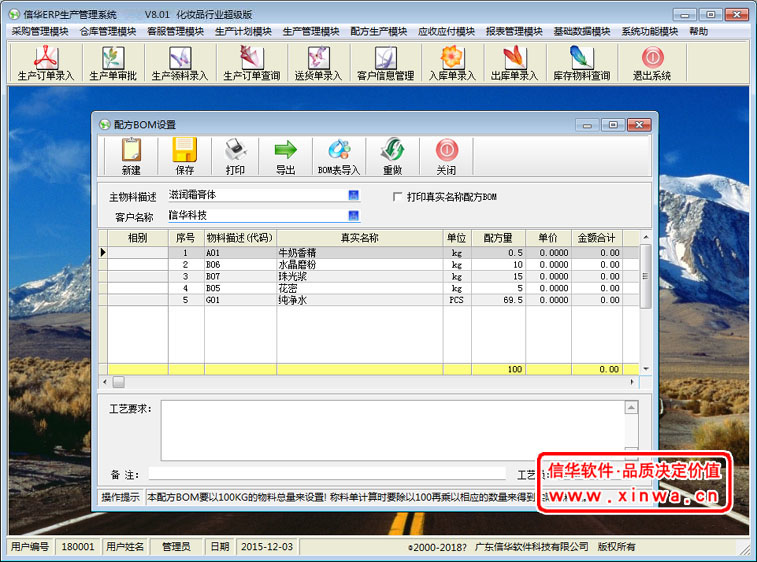
Task: Click 金额合计 column header
Action: [x=597, y=238]
